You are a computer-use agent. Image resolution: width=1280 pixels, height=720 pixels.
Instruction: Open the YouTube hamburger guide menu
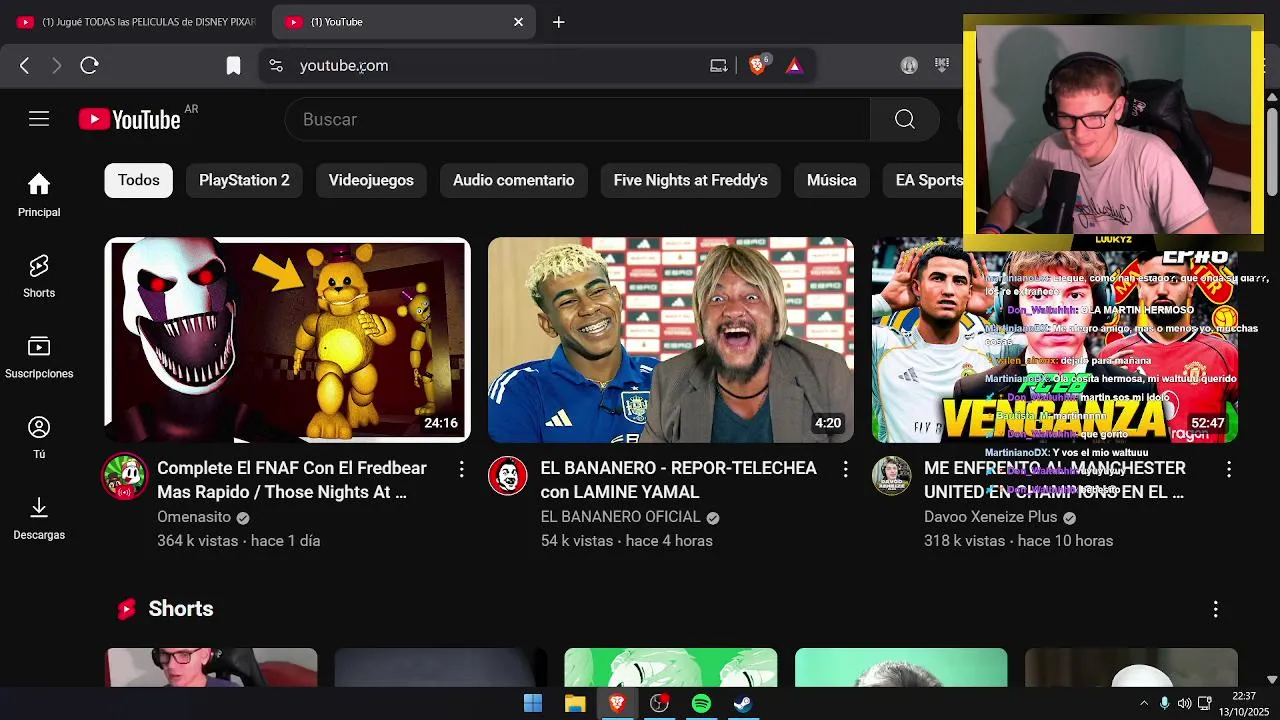coord(39,119)
